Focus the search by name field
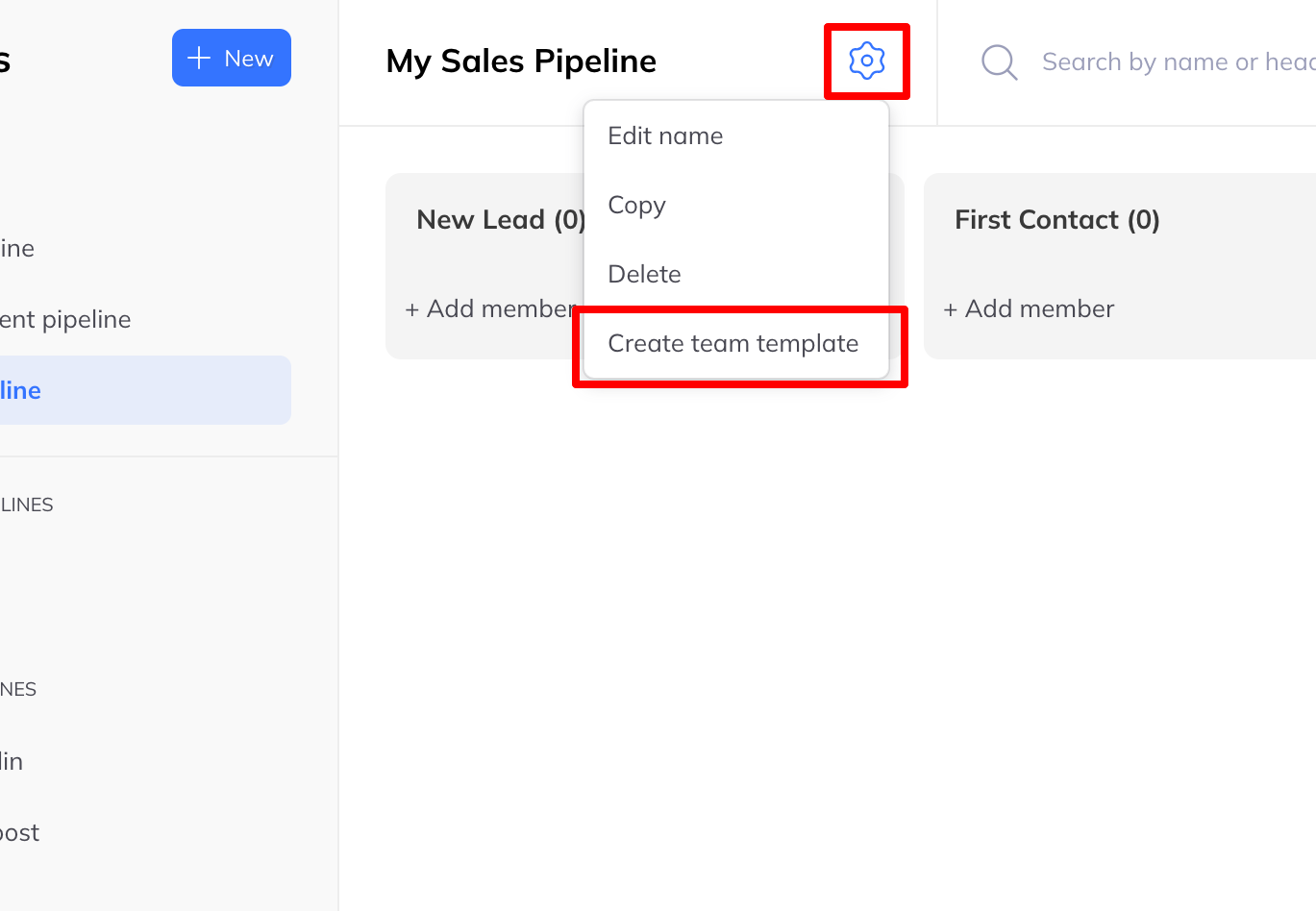1316x911 pixels. point(1179,62)
